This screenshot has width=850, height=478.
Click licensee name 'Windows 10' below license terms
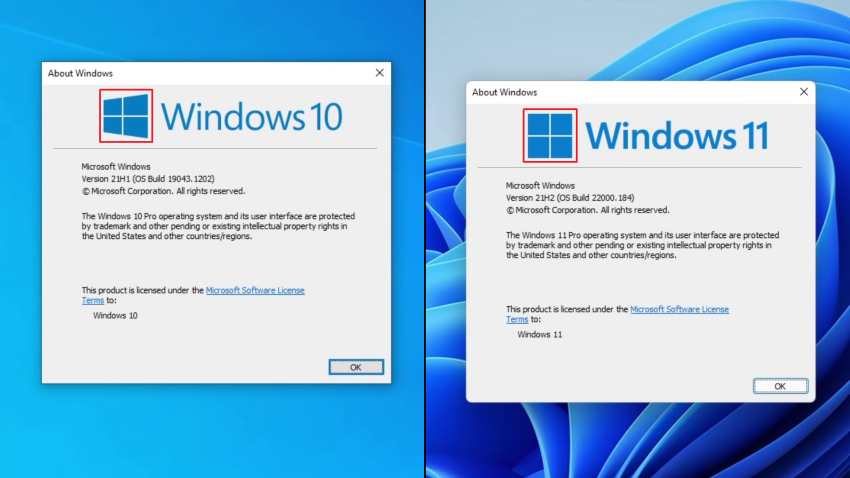tap(115, 315)
